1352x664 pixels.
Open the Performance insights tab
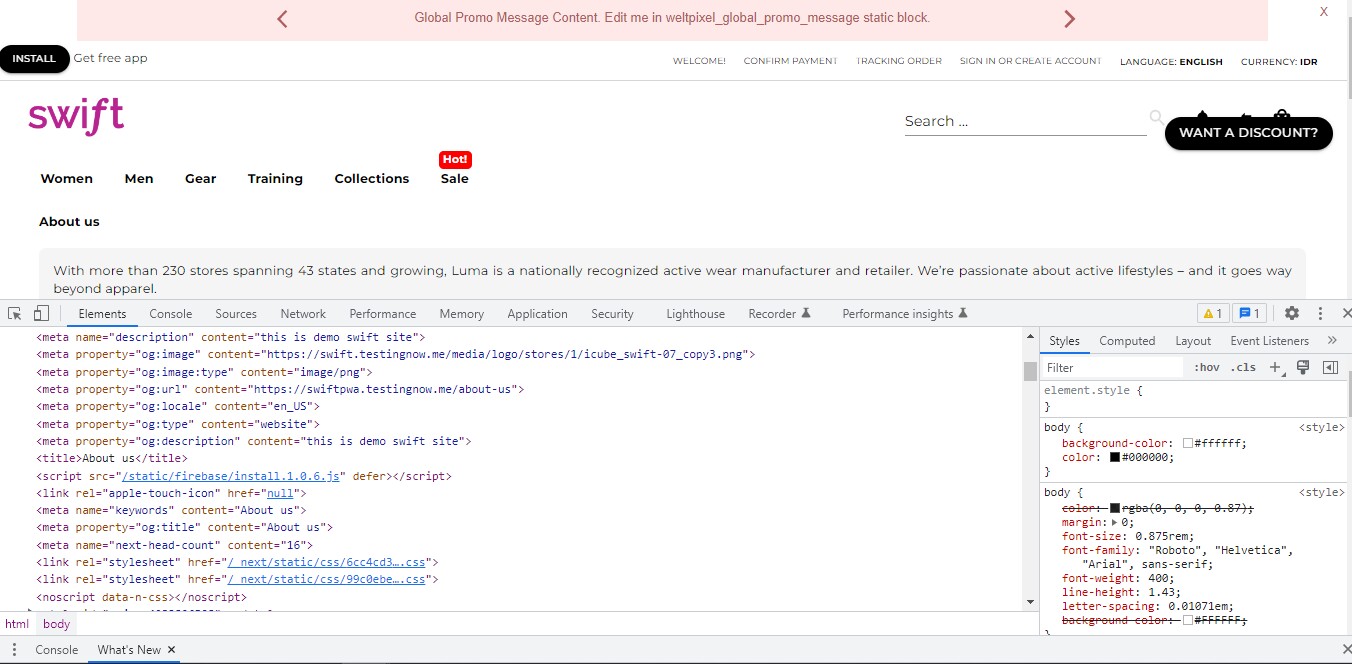(x=905, y=313)
